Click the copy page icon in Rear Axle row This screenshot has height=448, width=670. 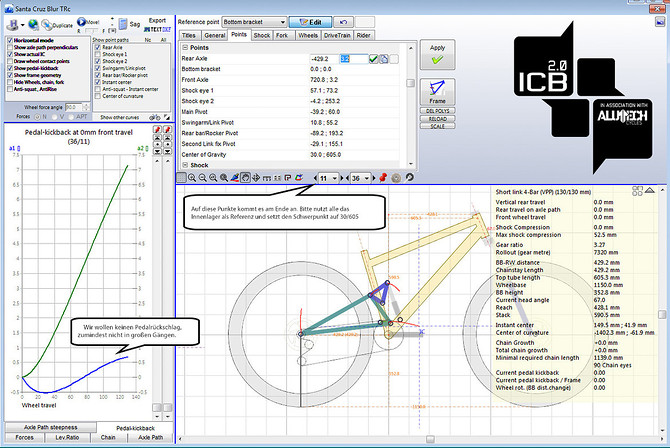(384, 59)
